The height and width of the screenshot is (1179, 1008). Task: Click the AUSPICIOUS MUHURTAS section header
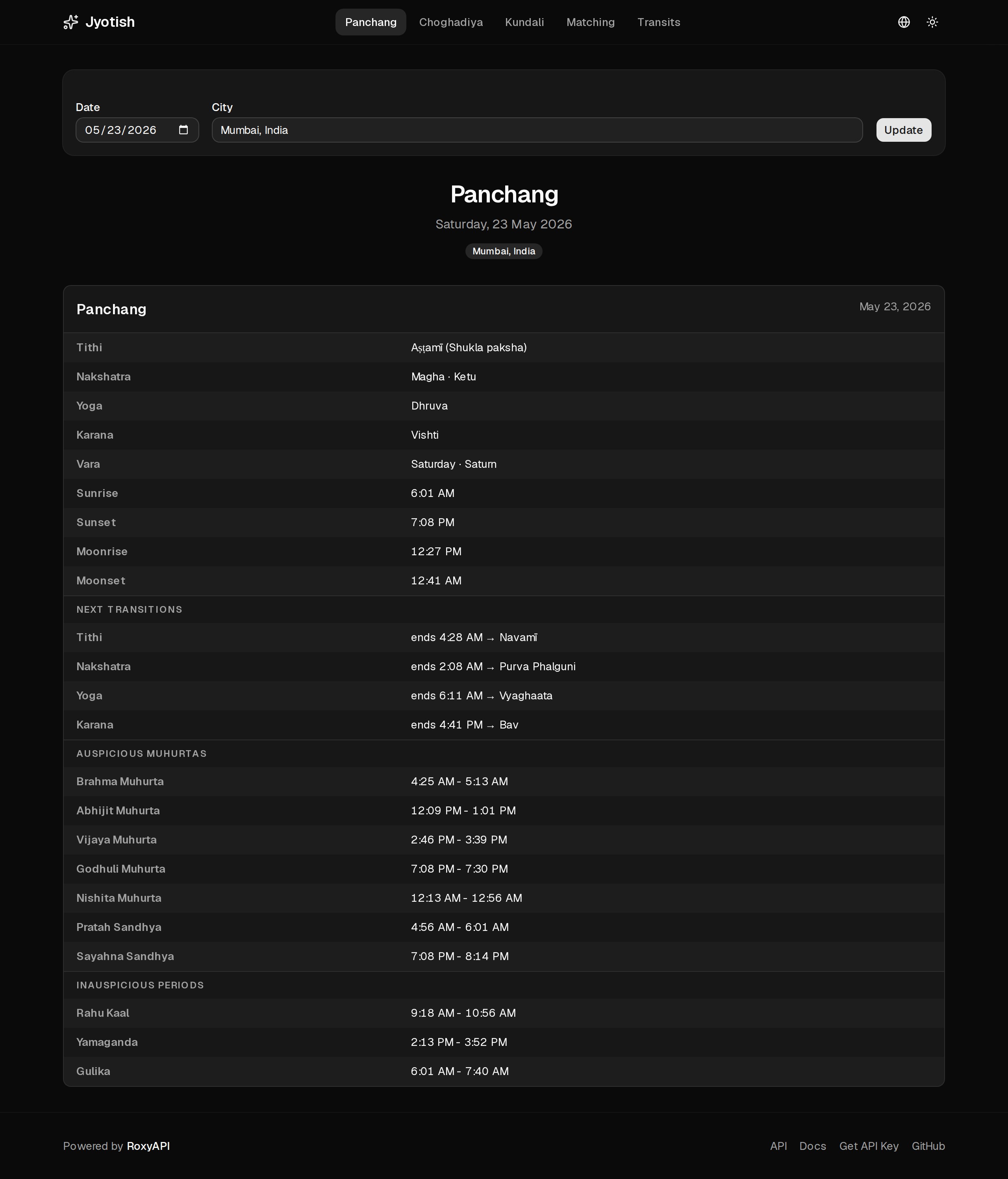pyautogui.click(x=141, y=753)
